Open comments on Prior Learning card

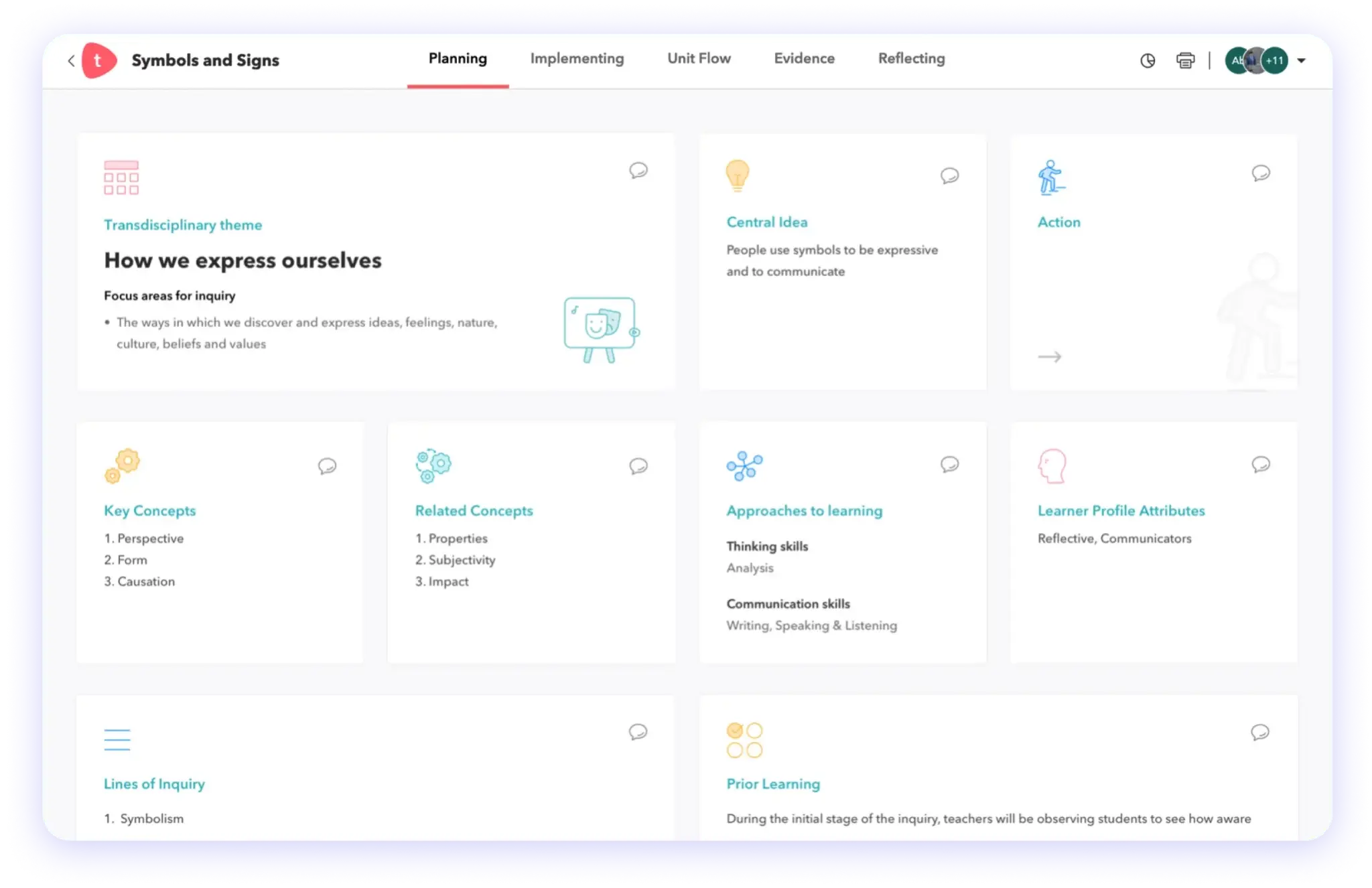pos(1259,732)
